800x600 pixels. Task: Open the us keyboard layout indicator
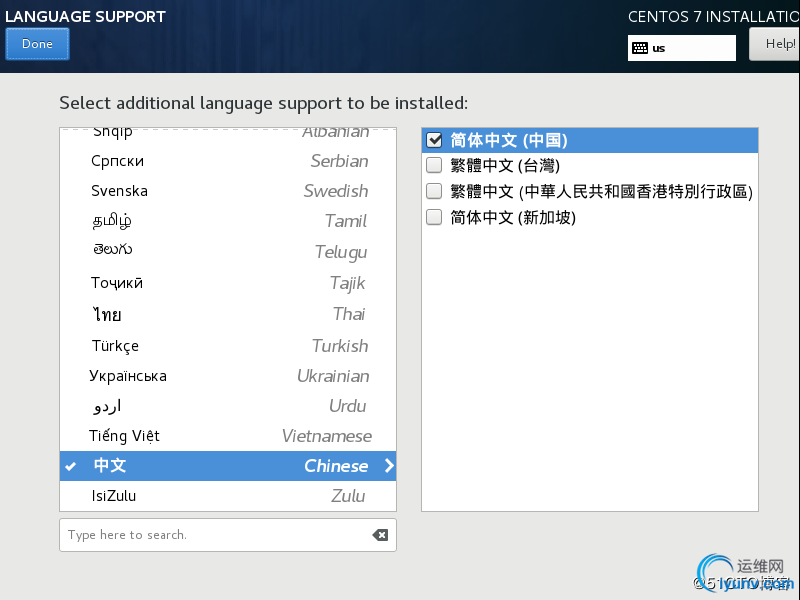coord(682,48)
